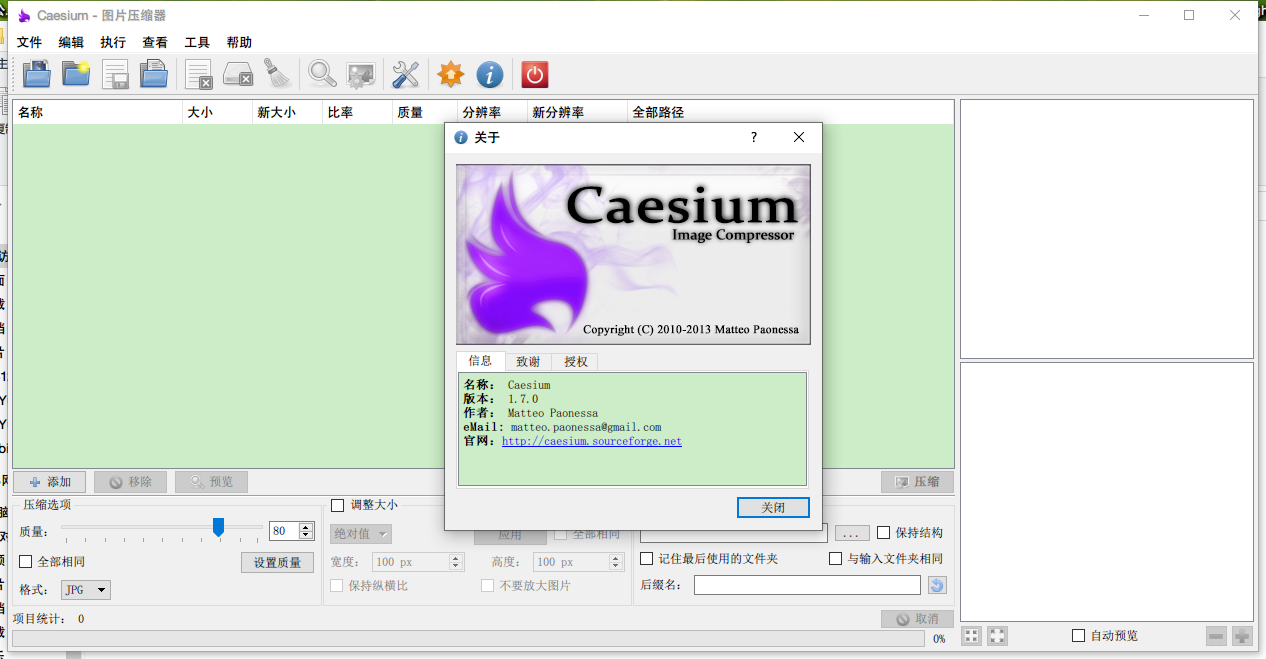Select the Add Pictures toolbar icon
Image resolution: width=1266 pixels, height=659 pixels.
pyautogui.click(x=36, y=74)
